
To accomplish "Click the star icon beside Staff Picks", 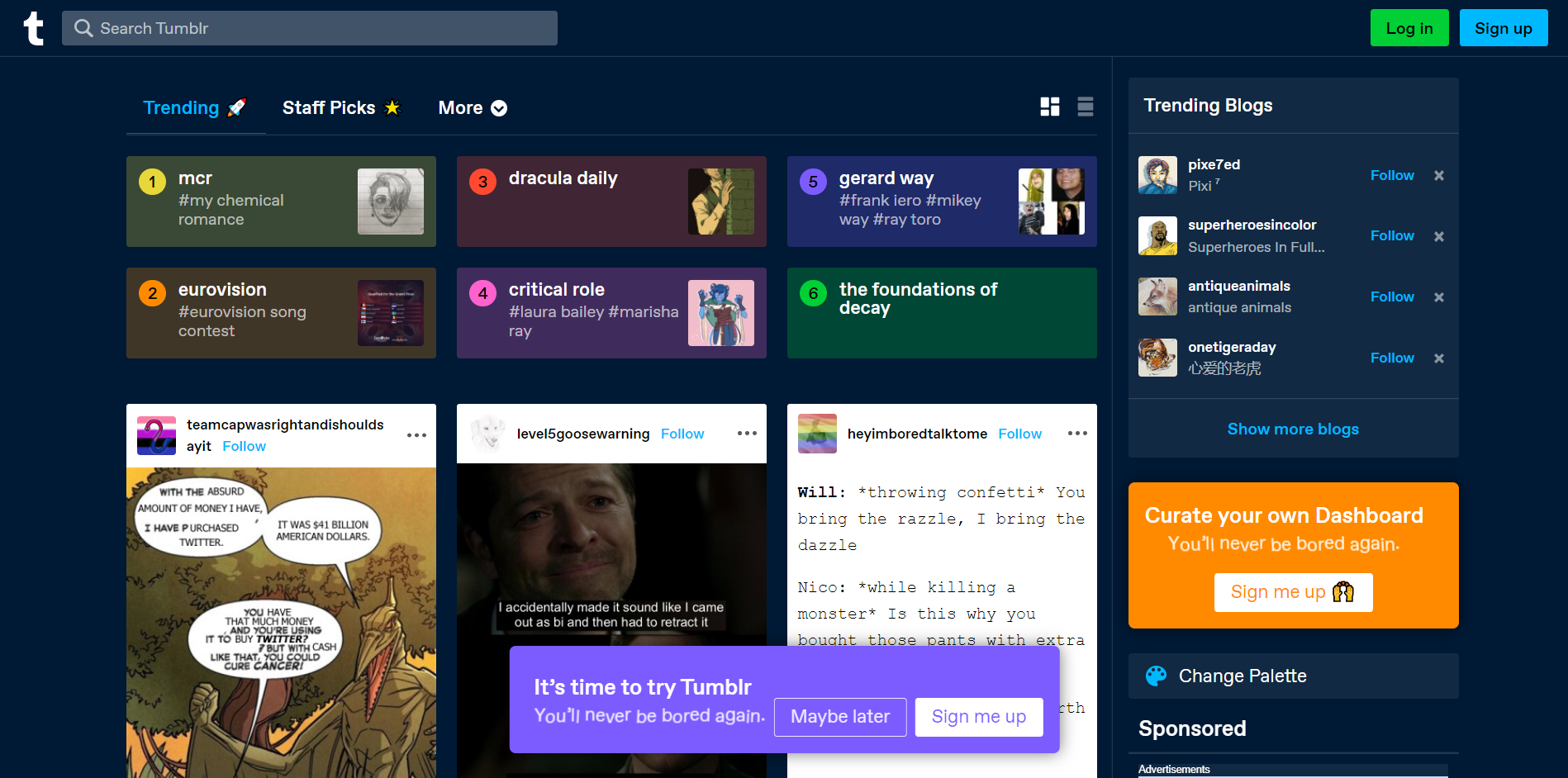I will click(392, 107).
